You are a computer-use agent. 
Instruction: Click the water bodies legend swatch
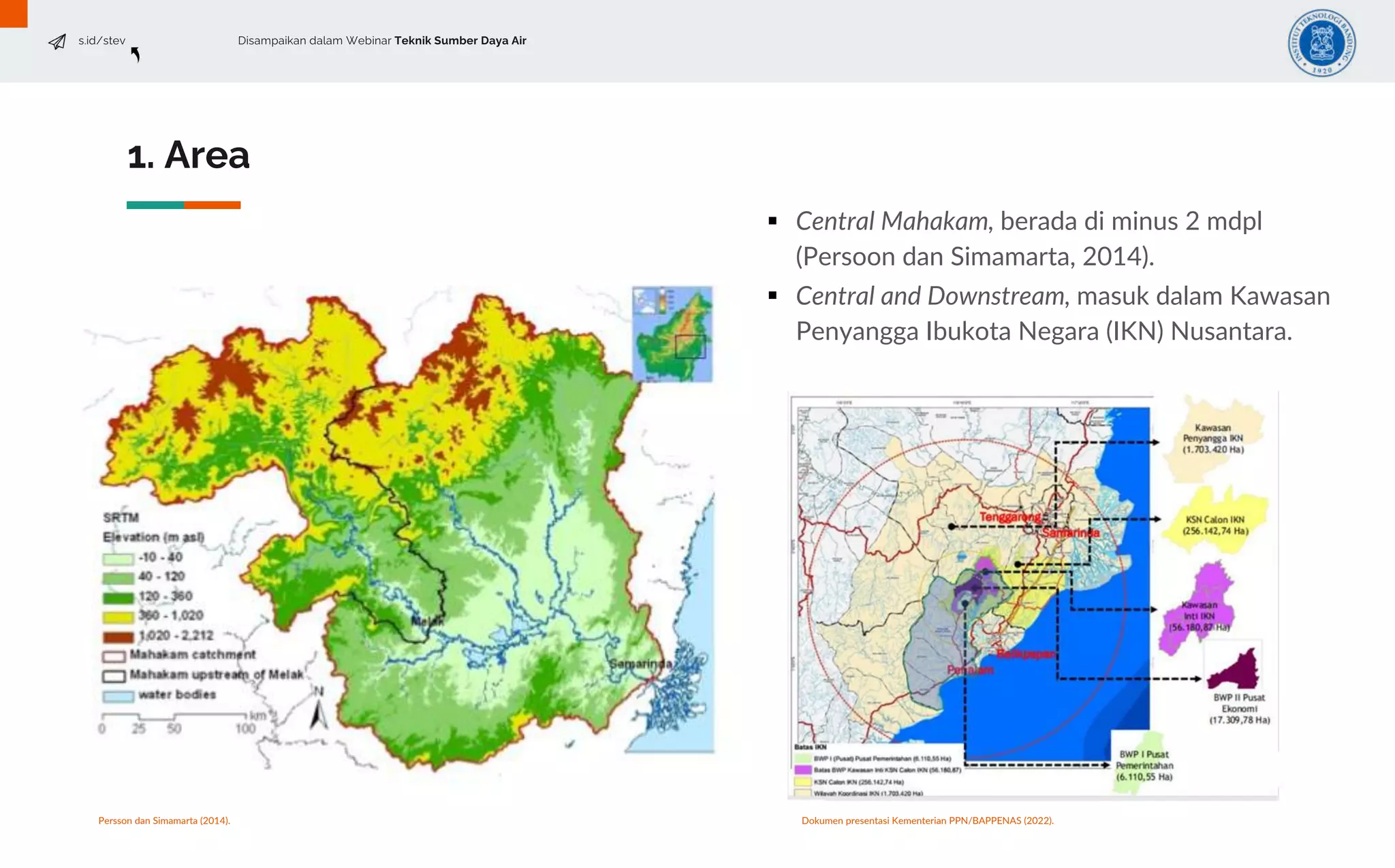[118, 696]
